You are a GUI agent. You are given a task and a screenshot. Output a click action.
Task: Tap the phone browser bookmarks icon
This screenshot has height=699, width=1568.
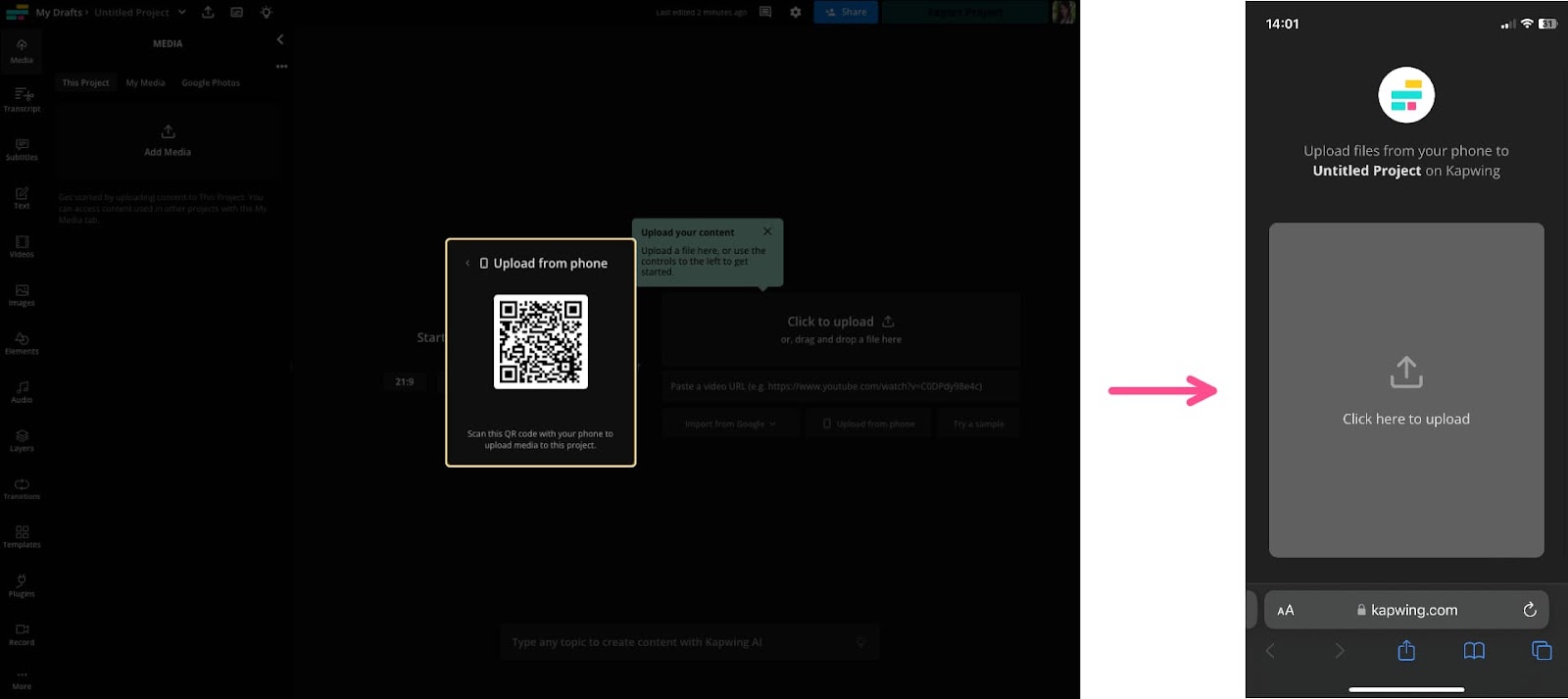1474,650
